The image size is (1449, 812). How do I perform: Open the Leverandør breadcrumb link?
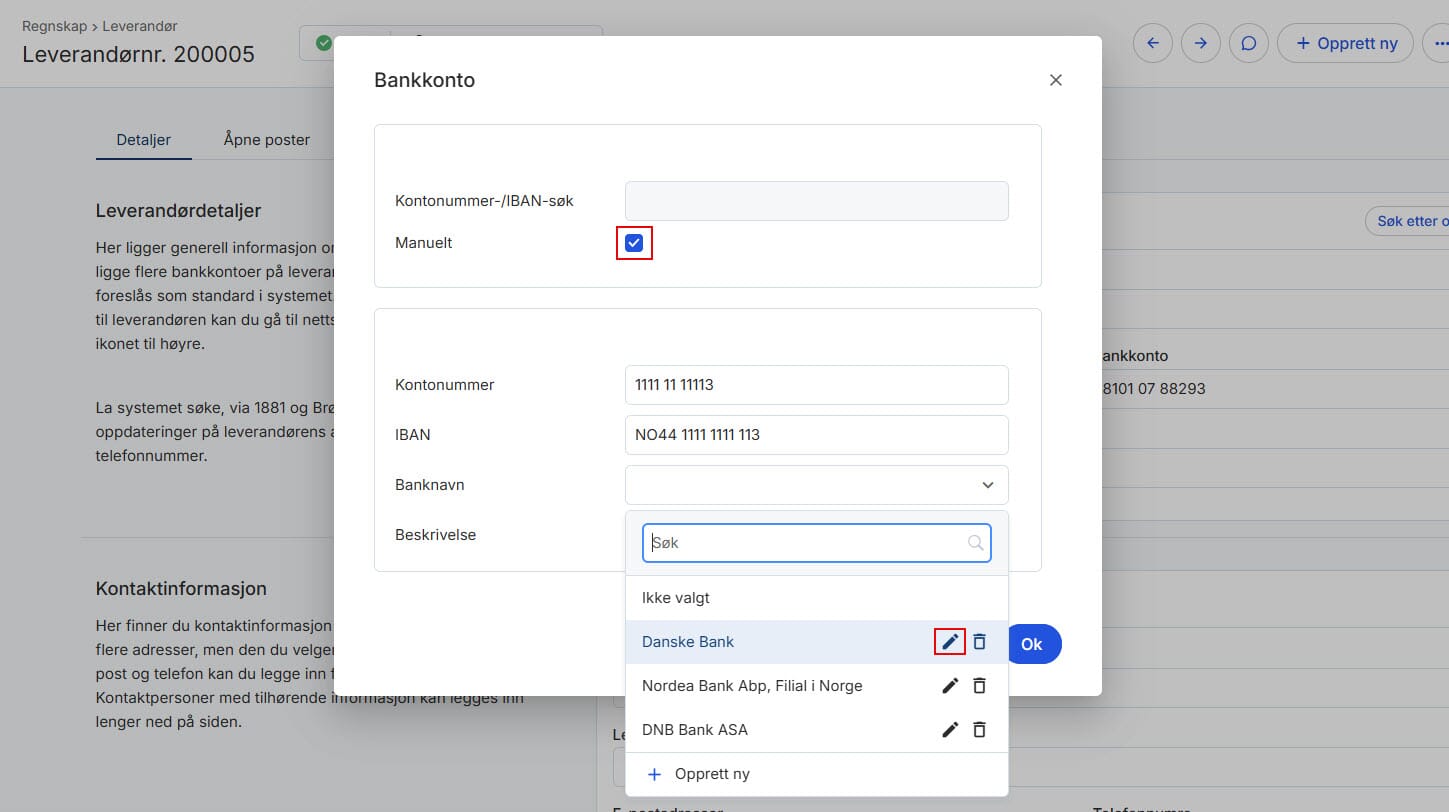140,26
